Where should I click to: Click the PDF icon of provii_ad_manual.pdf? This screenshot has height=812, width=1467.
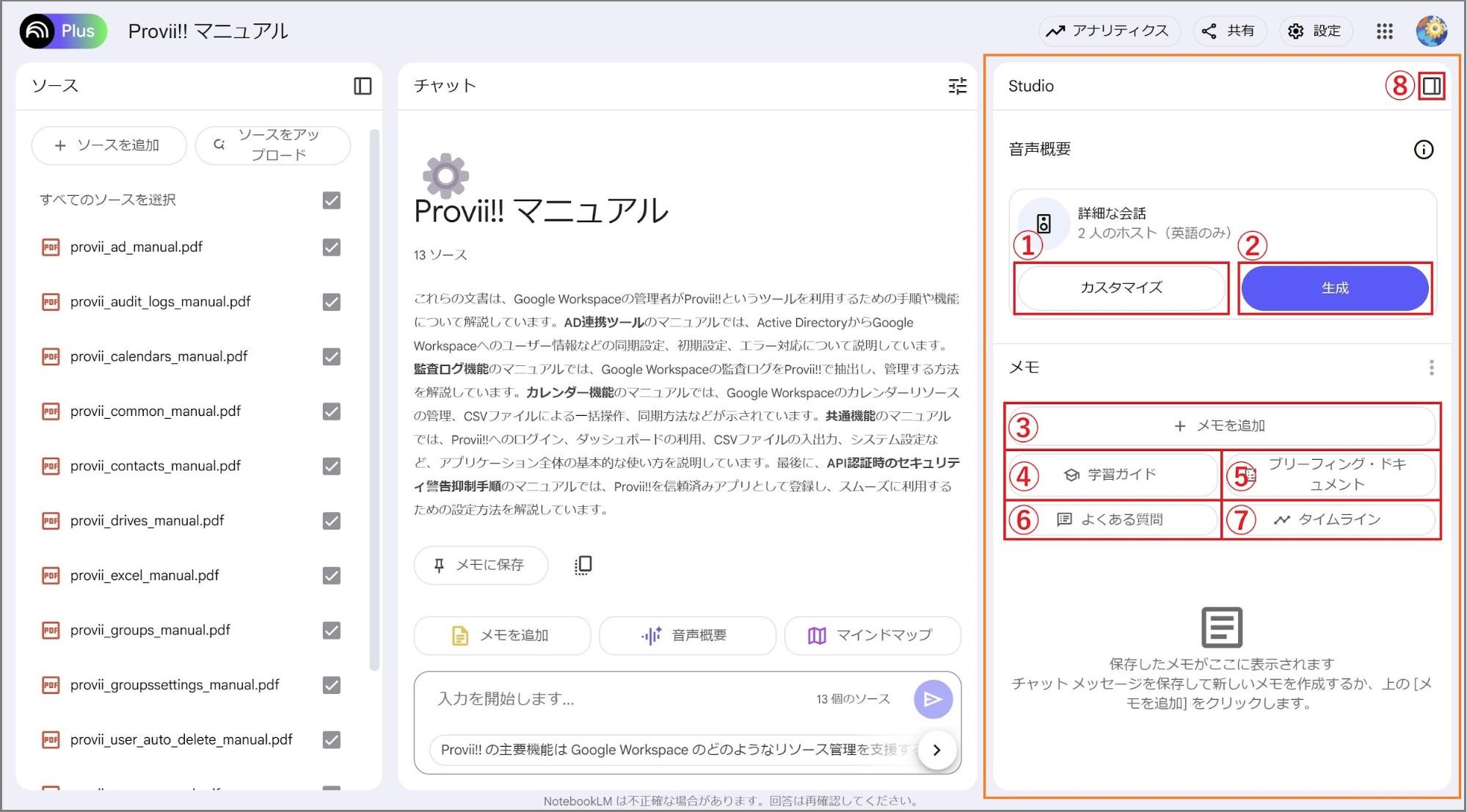[x=51, y=247]
